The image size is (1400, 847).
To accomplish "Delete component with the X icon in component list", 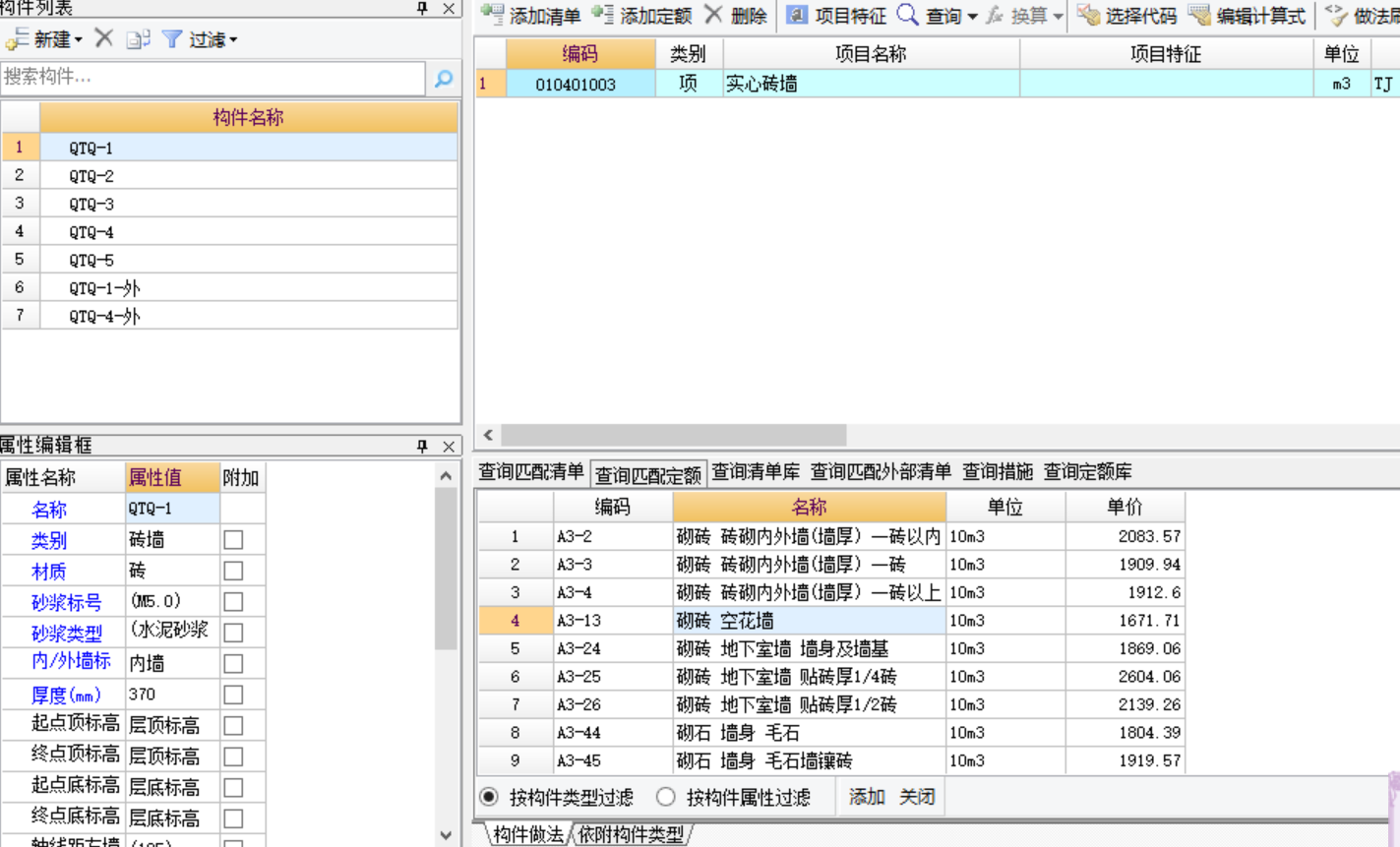I will (x=103, y=38).
